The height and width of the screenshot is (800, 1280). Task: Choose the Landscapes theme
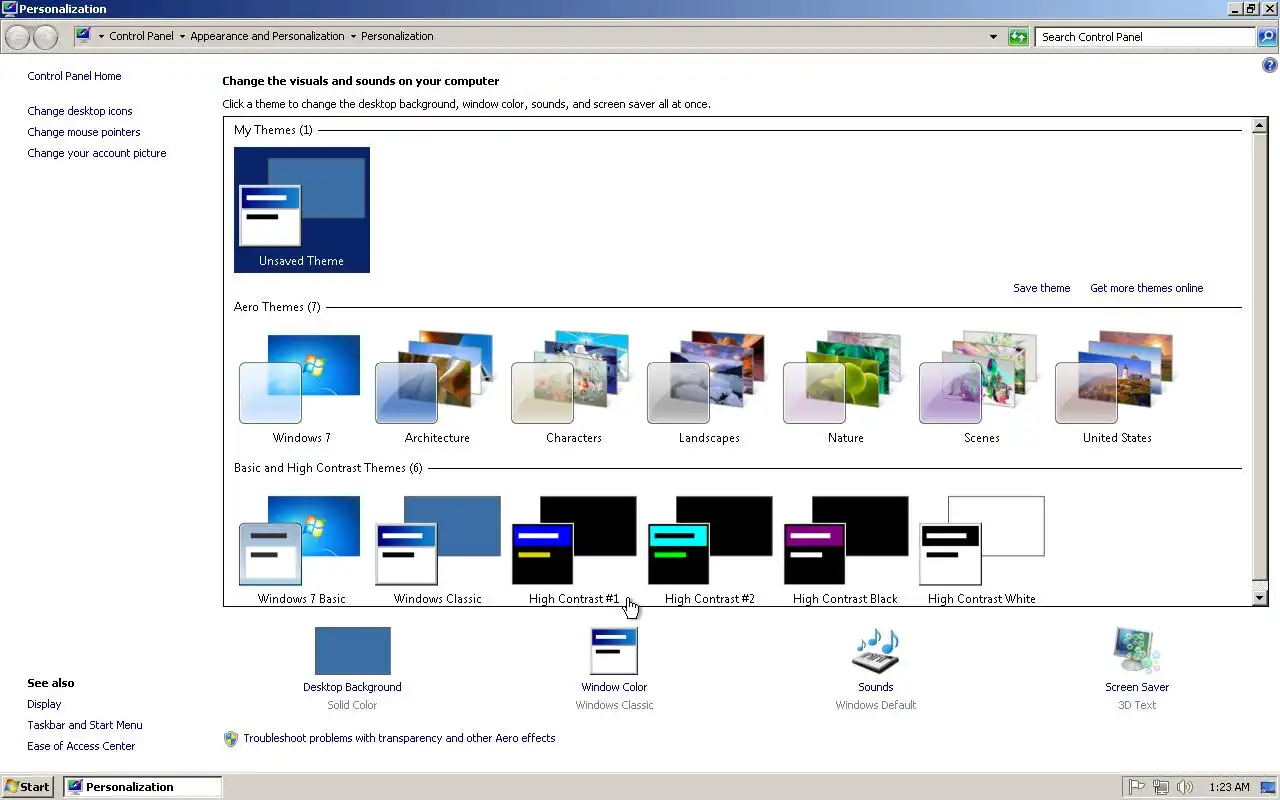coord(709,388)
